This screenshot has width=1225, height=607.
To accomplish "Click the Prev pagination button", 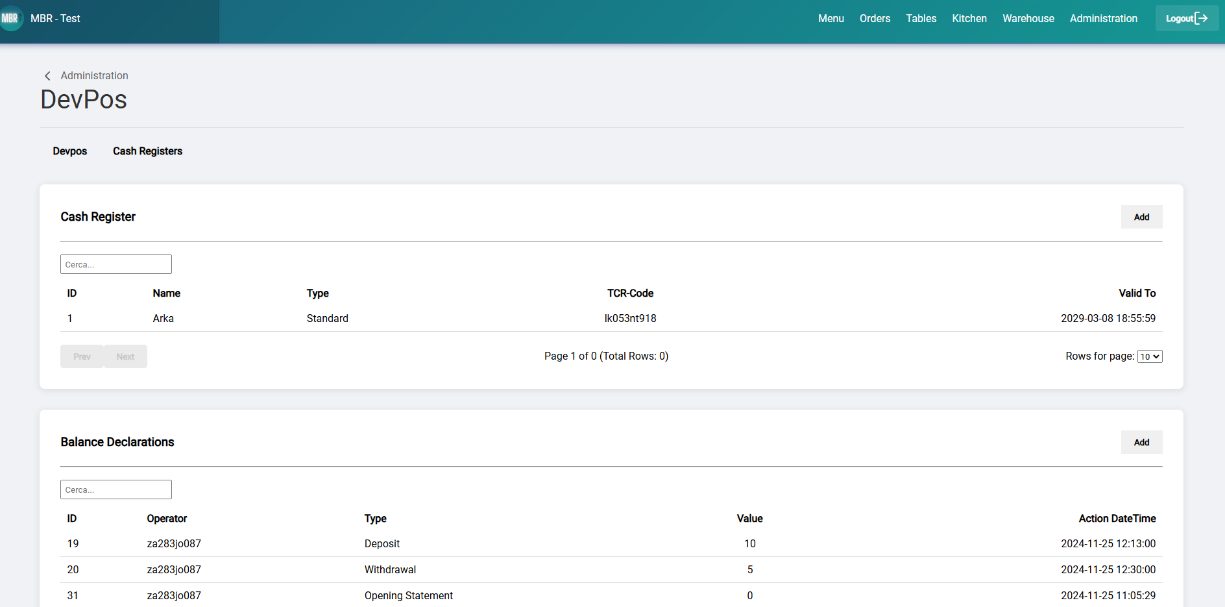I will 82,356.
